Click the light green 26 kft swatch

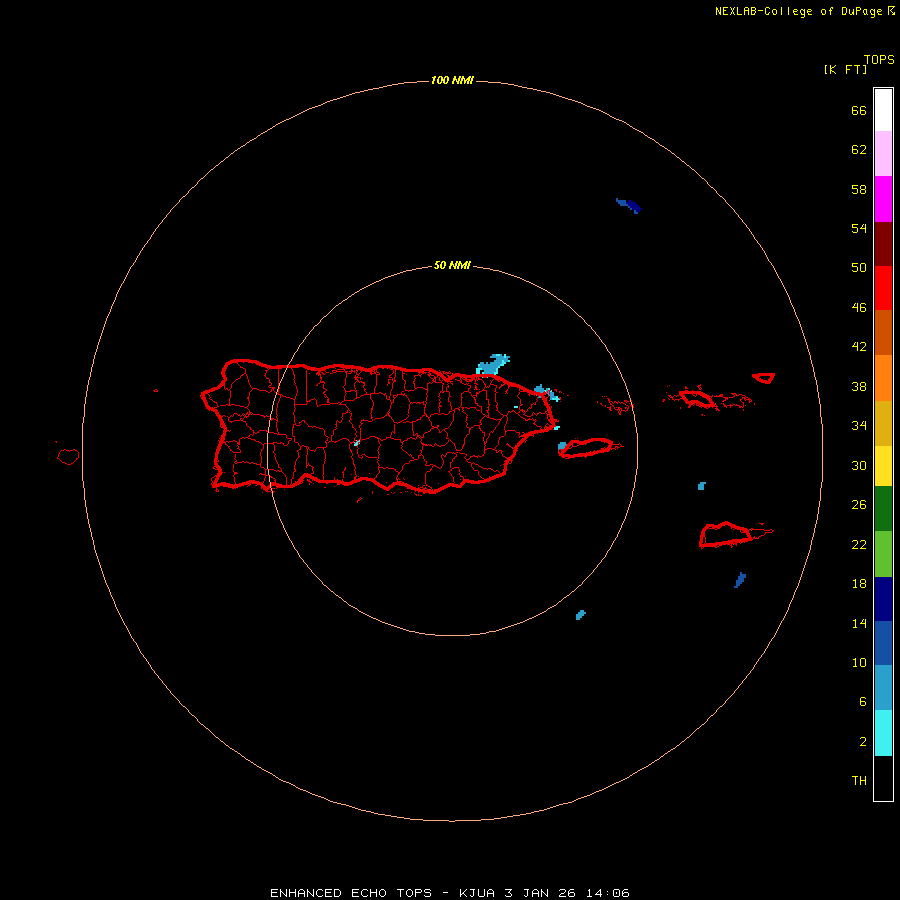tap(883, 554)
